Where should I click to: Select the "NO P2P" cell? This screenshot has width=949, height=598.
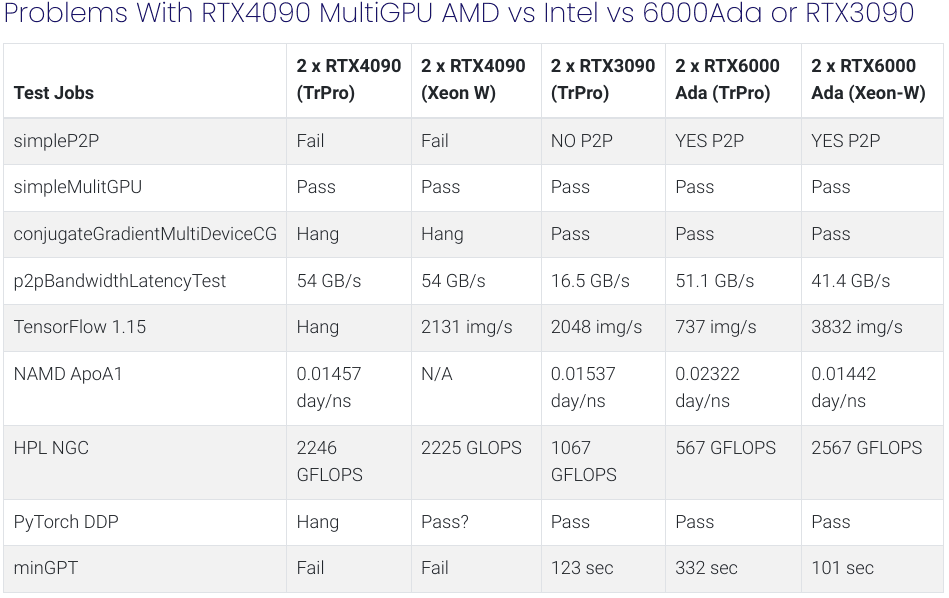(583, 141)
